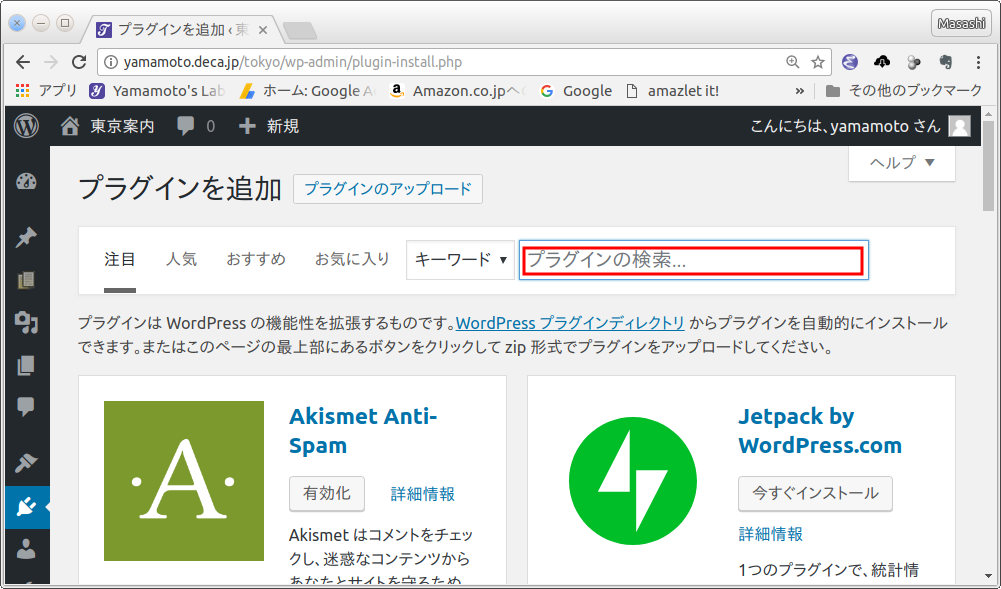Open the Users icon in sidebar

point(26,549)
